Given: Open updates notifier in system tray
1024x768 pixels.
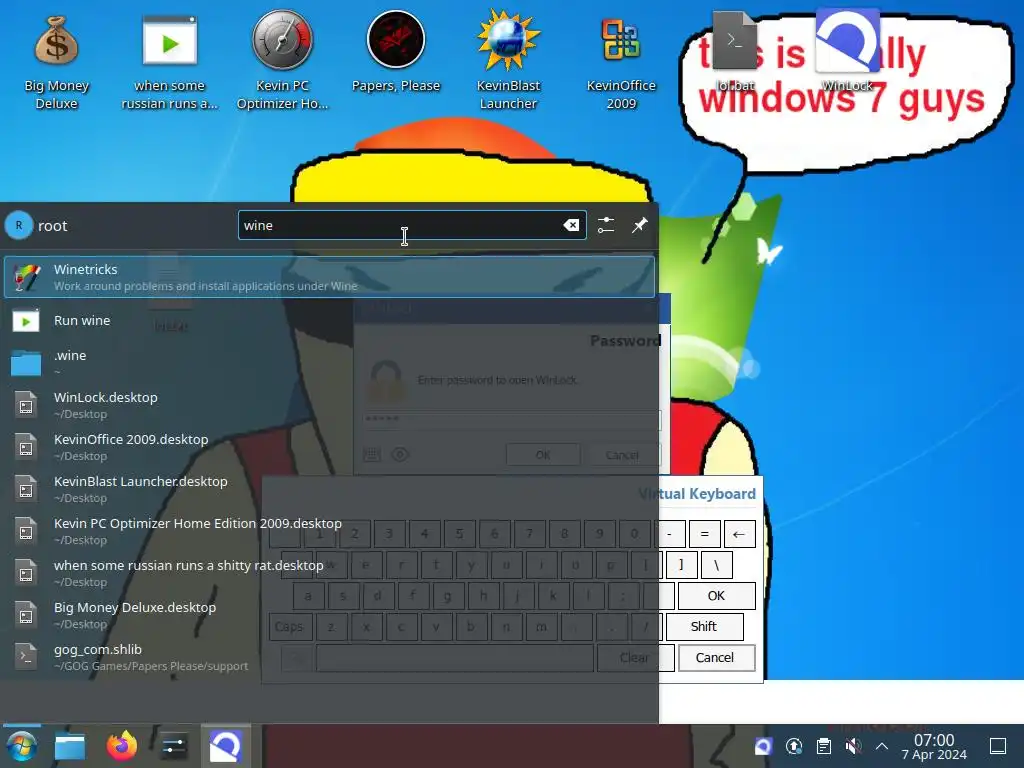Looking at the screenshot, I should pyautogui.click(x=794, y=746).
